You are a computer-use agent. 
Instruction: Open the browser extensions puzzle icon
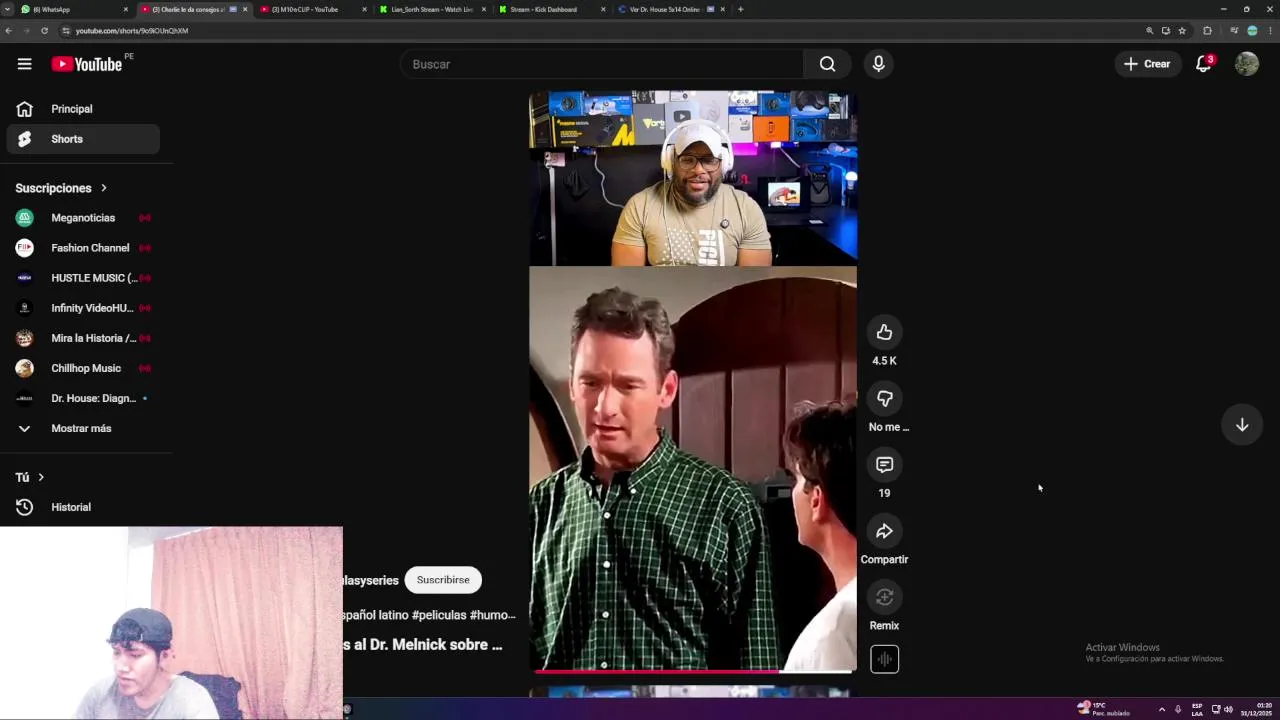[x=1207, y=31]
